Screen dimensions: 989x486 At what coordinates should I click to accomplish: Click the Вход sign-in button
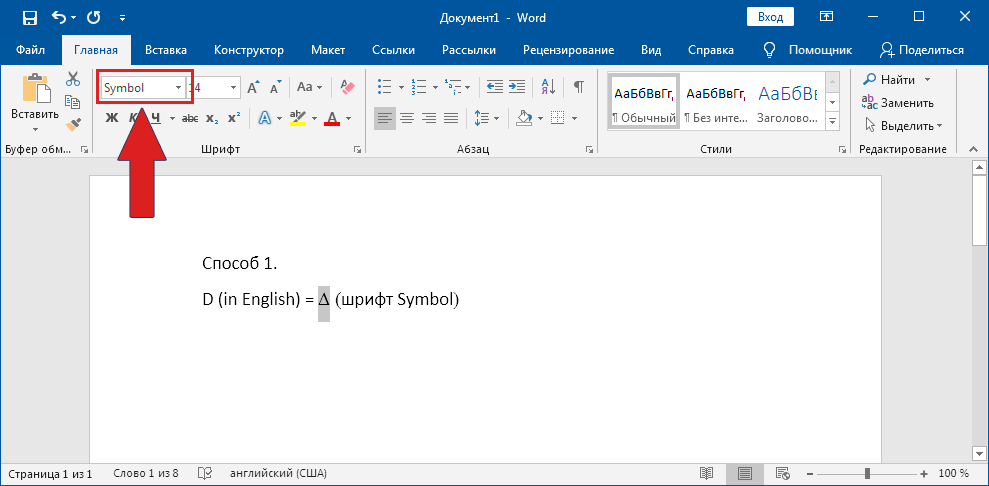770,18
